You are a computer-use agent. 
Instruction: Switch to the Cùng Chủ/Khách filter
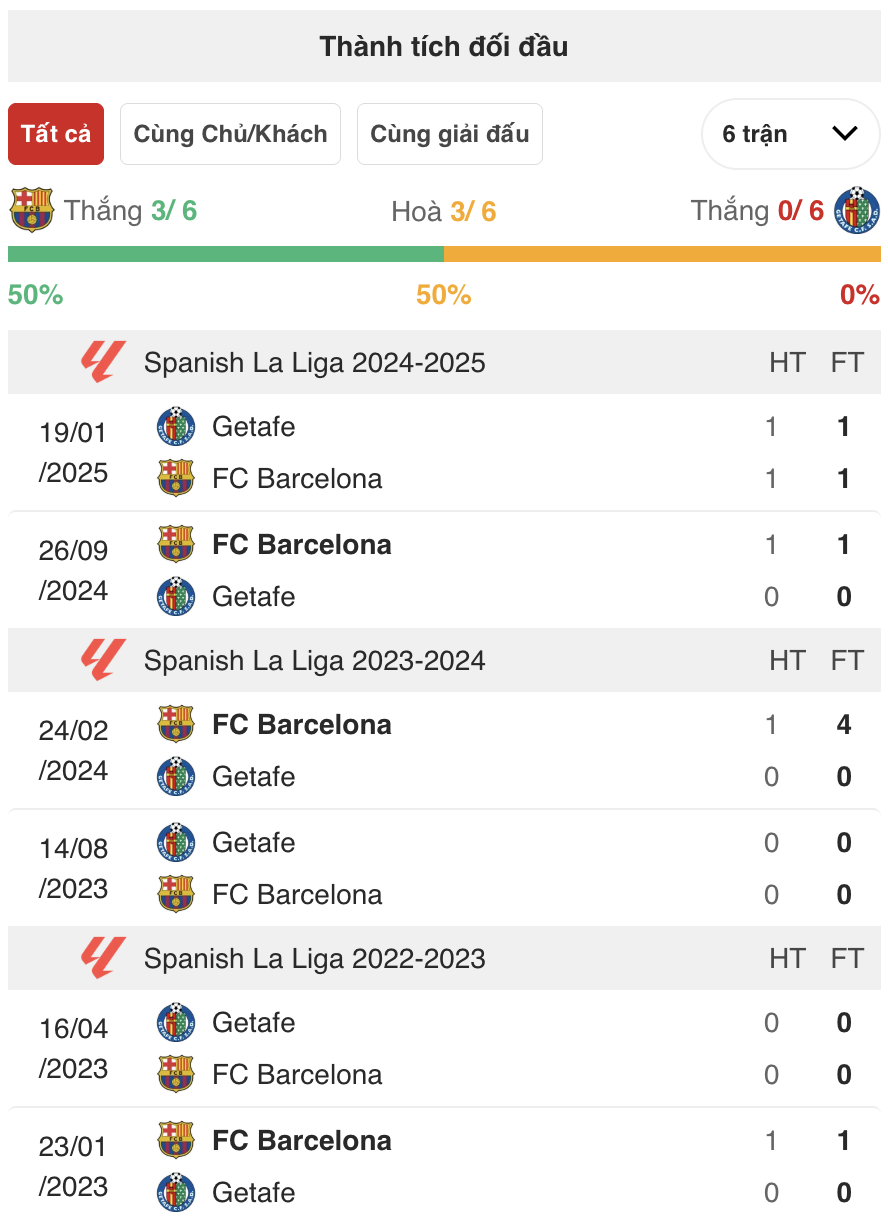pyautogui.click(x=230, y=134)
